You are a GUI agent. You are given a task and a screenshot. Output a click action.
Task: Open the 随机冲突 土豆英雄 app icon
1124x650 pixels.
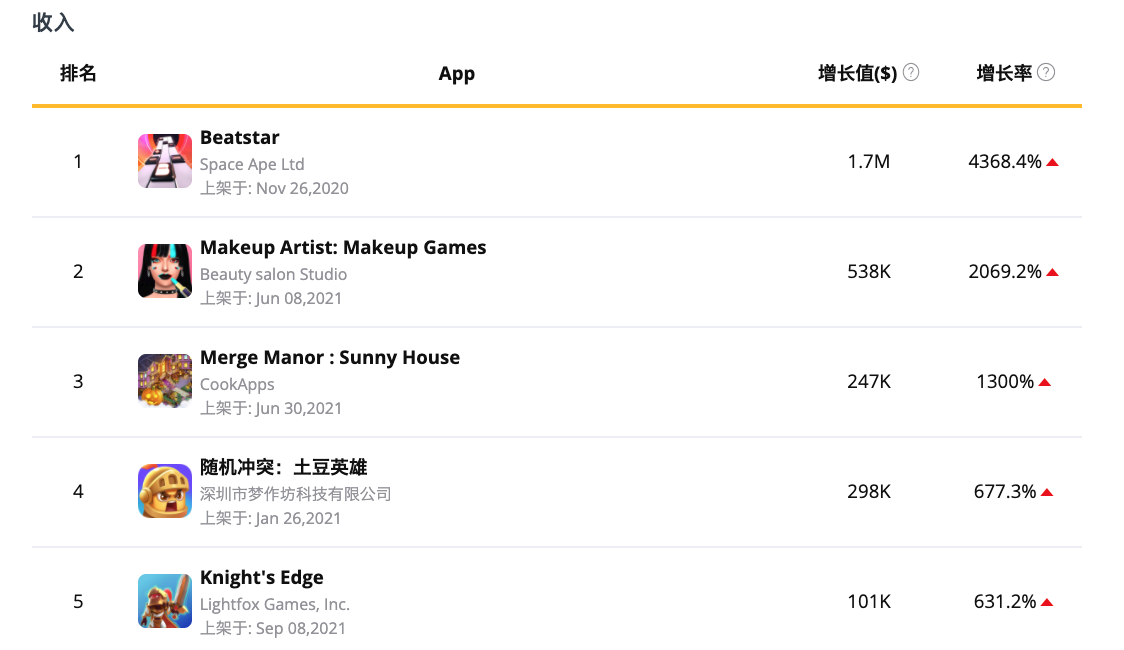[165, 491]
